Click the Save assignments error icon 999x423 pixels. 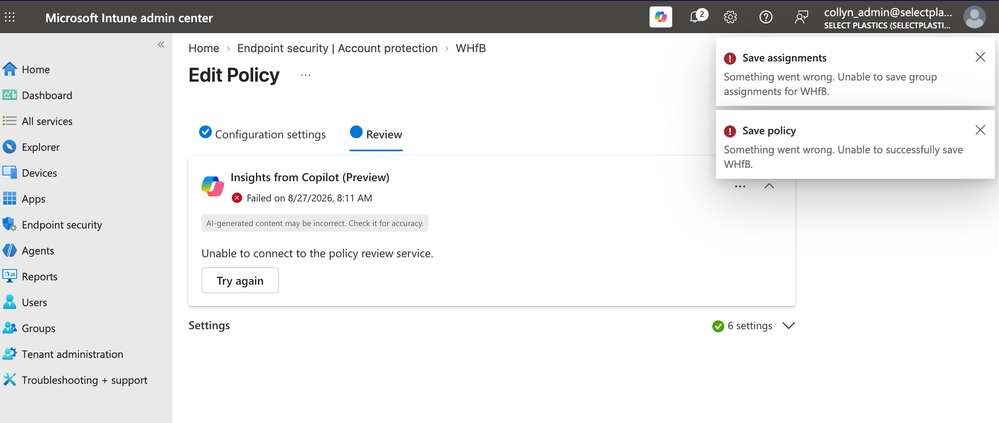730,58
